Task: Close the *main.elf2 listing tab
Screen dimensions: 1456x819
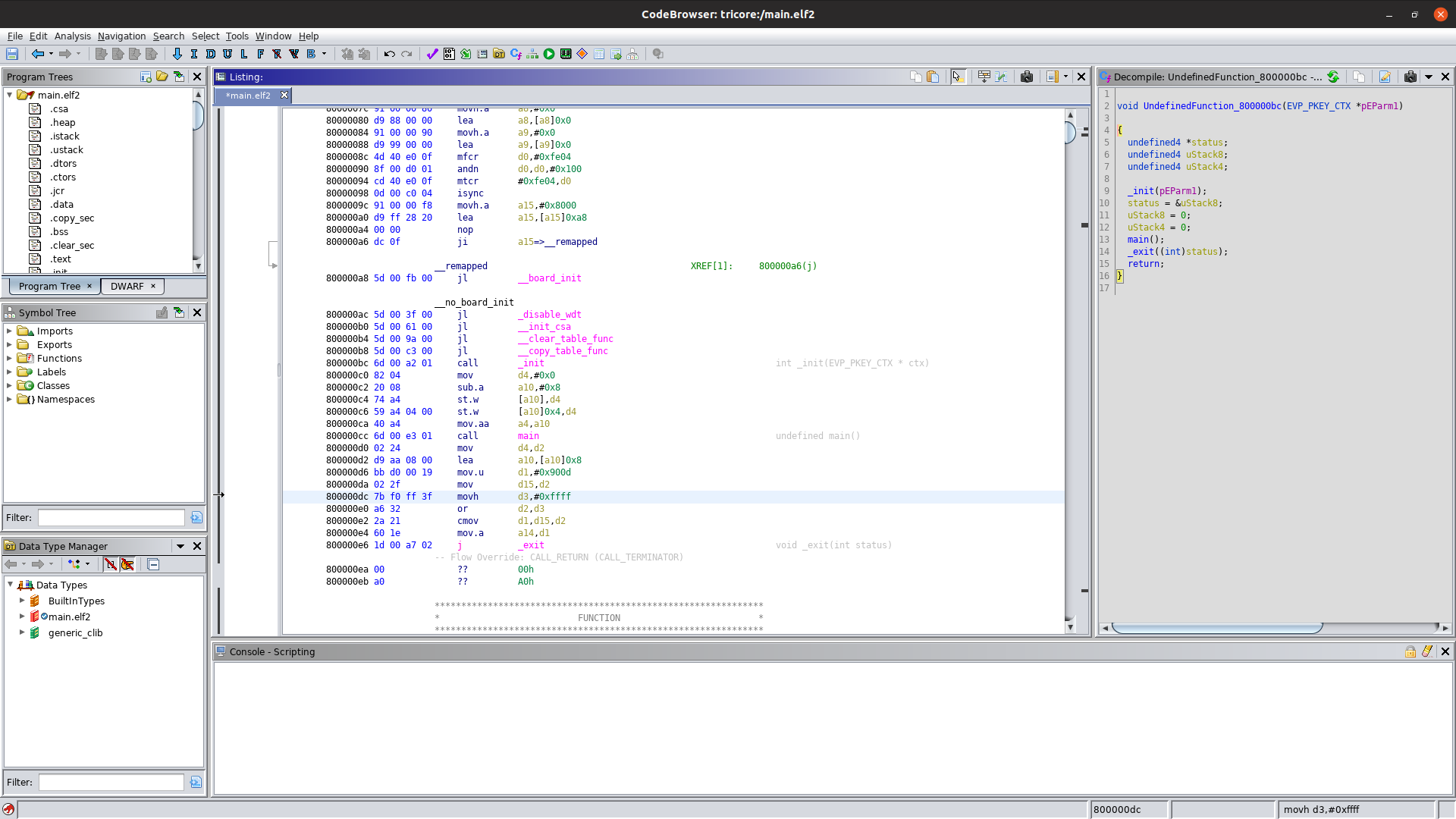Action: click(x=284, y=95)
